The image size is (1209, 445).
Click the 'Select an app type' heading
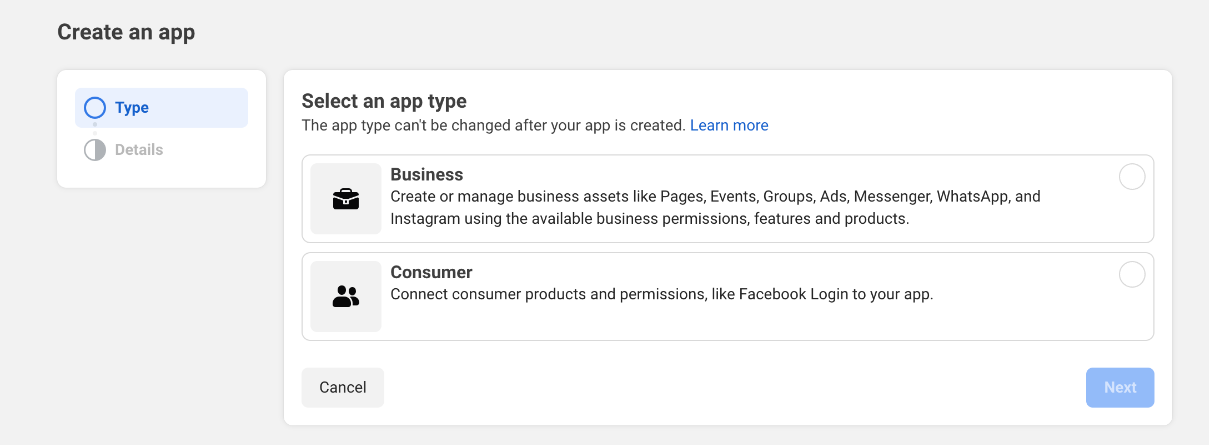[x=384, y=101]
